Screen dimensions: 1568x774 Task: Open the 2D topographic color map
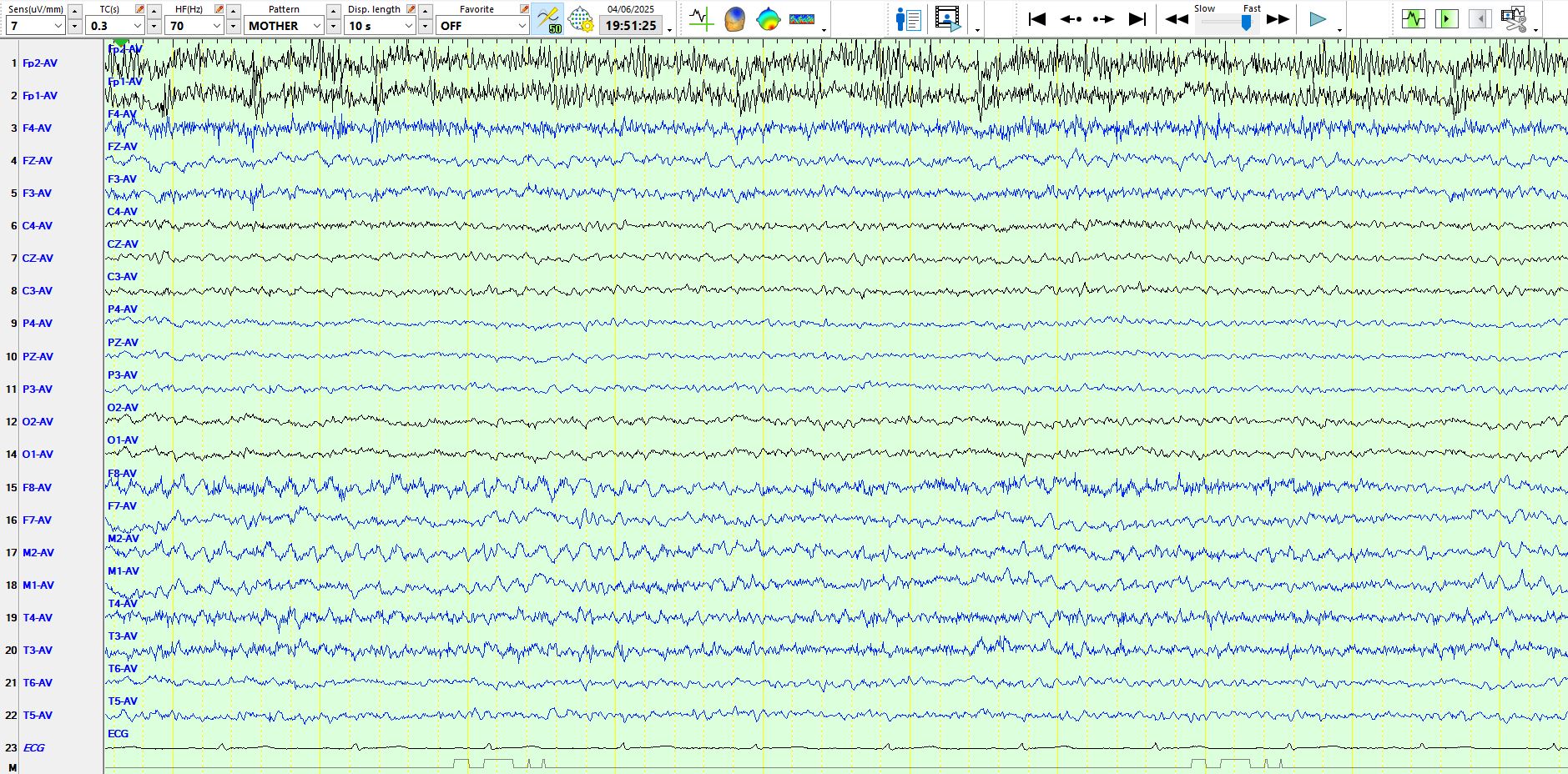(768, 18)
